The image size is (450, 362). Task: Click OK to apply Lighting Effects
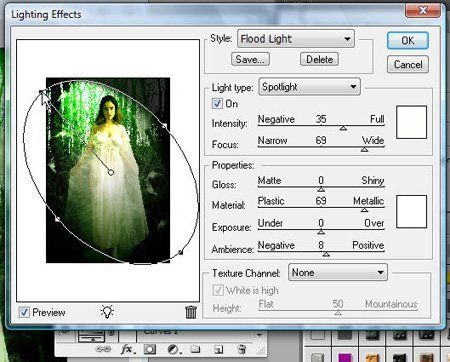[x=408, y=41]
